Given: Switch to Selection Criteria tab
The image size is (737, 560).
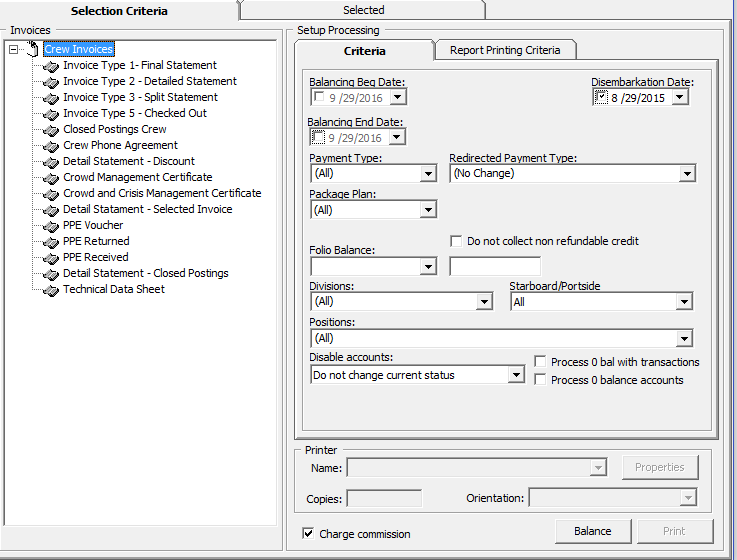Looking at the screenshot, I should tap(119, 11).
